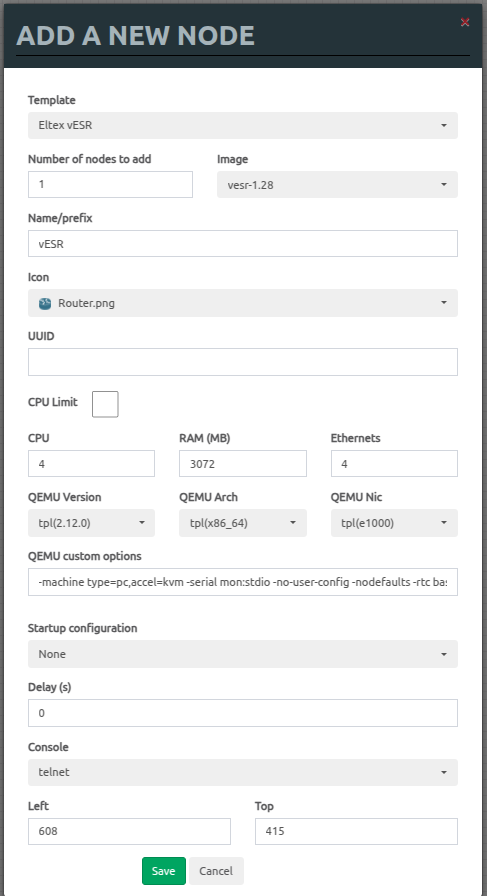Open the QEMU Nic dropdown
The width and height of the screenshot is (487, 896).
point(394,523)
